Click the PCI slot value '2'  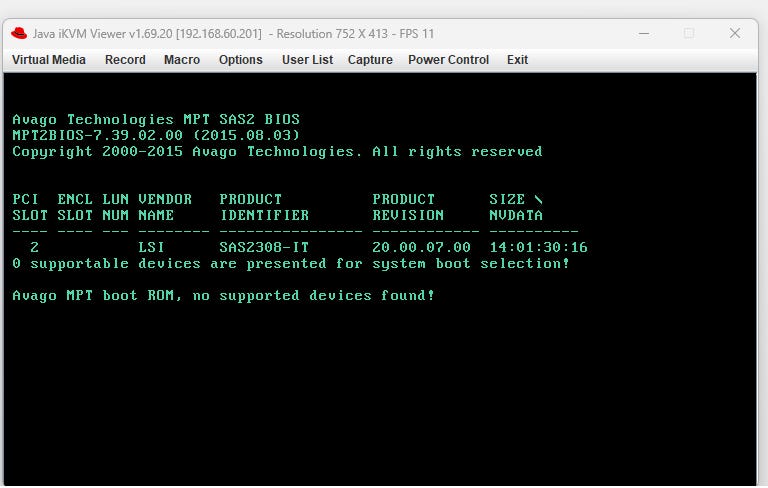click(34, 247)
